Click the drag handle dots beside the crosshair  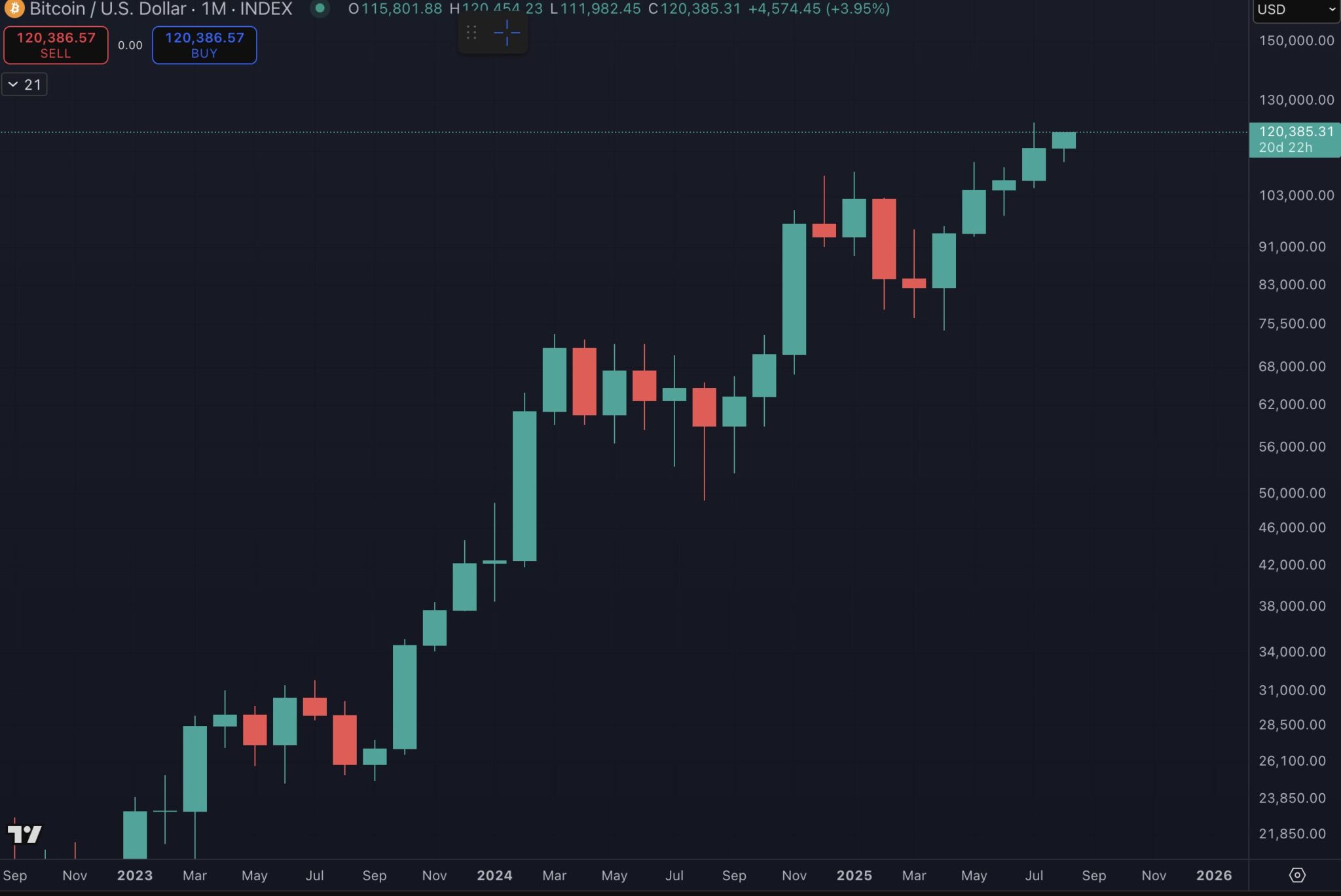tap(471, 32)
